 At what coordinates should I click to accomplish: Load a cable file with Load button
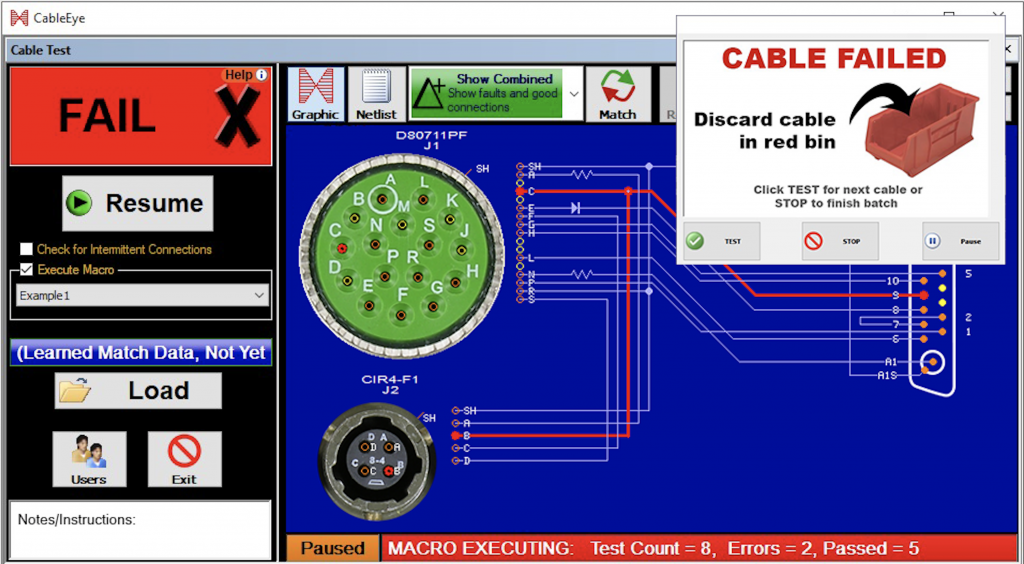[x=138, y=390]
